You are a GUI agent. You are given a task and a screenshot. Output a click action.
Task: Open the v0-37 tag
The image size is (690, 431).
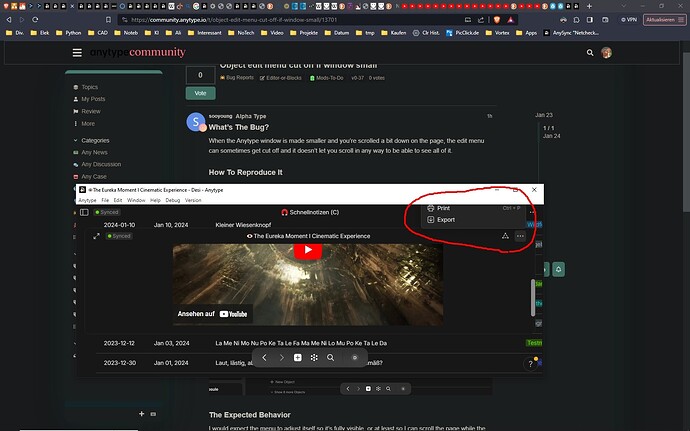(x=357, y=78)
